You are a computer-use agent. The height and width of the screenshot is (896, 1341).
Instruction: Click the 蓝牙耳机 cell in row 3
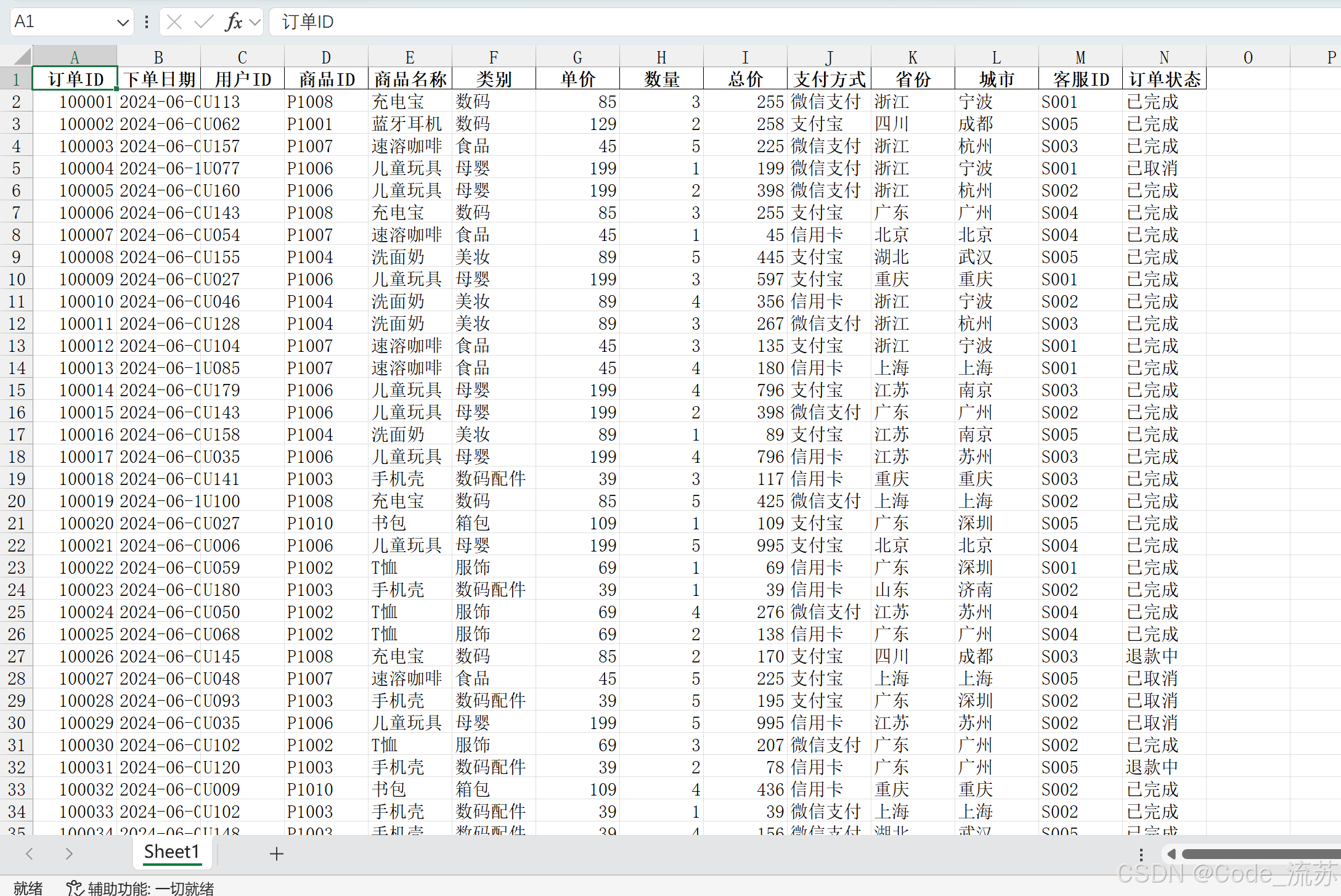click(410, 124)
